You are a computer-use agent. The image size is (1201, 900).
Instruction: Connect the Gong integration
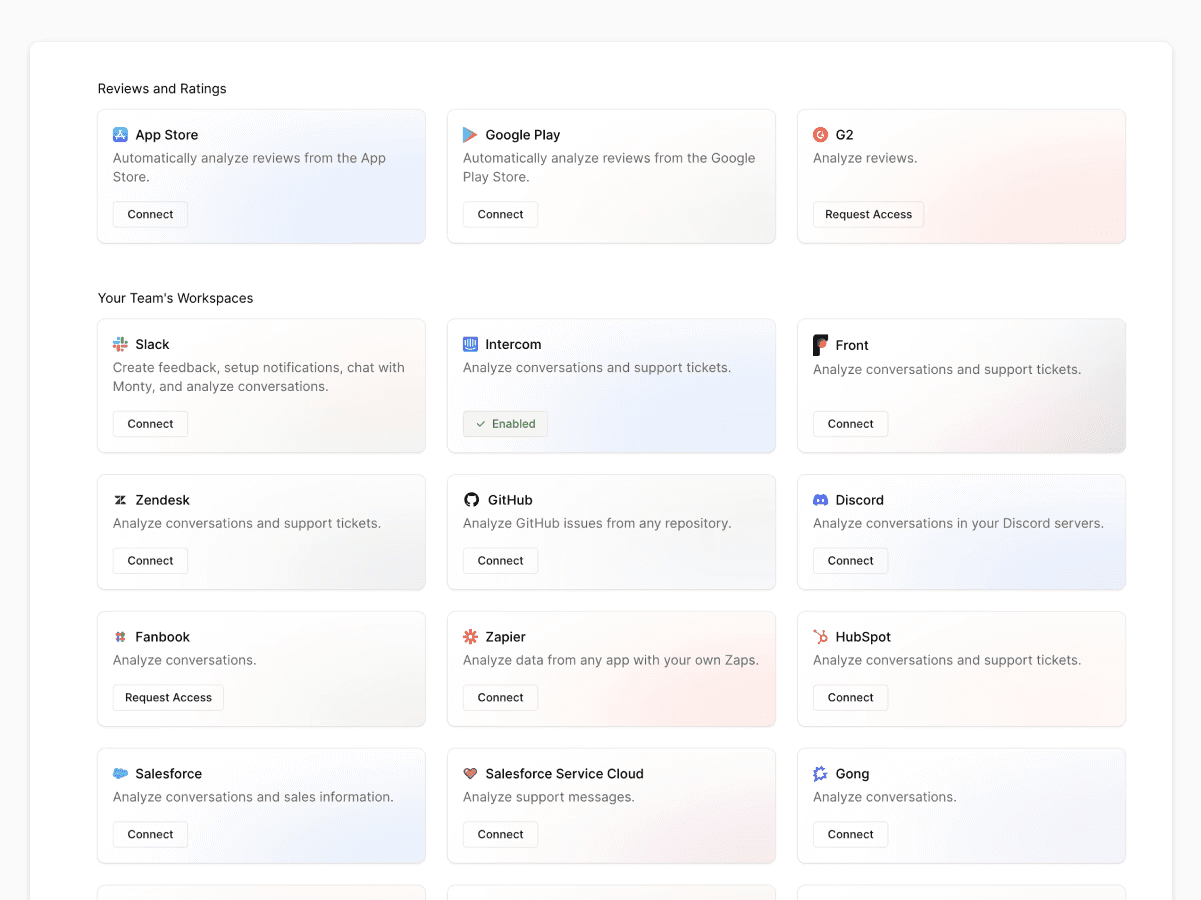850,835
